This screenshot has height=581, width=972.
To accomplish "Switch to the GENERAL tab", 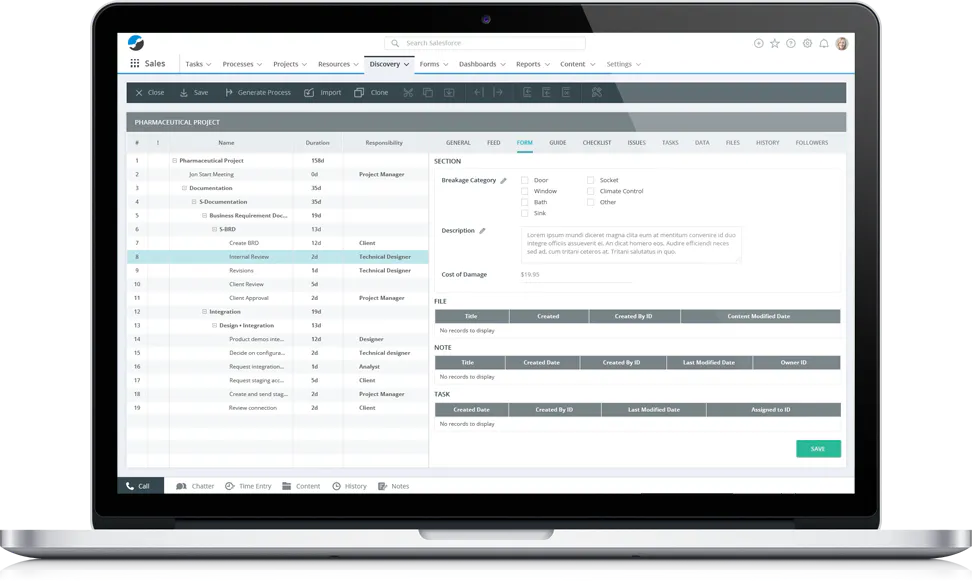I will coord(458,143).
